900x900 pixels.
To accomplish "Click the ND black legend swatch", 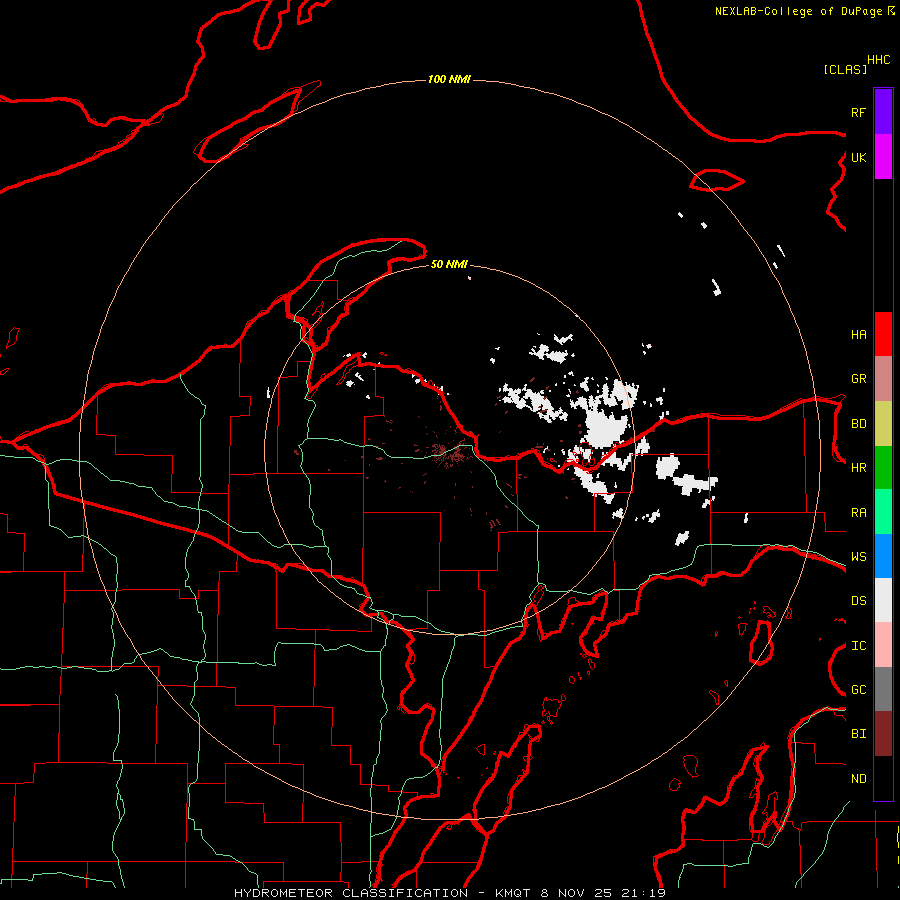I will point(883,778).
